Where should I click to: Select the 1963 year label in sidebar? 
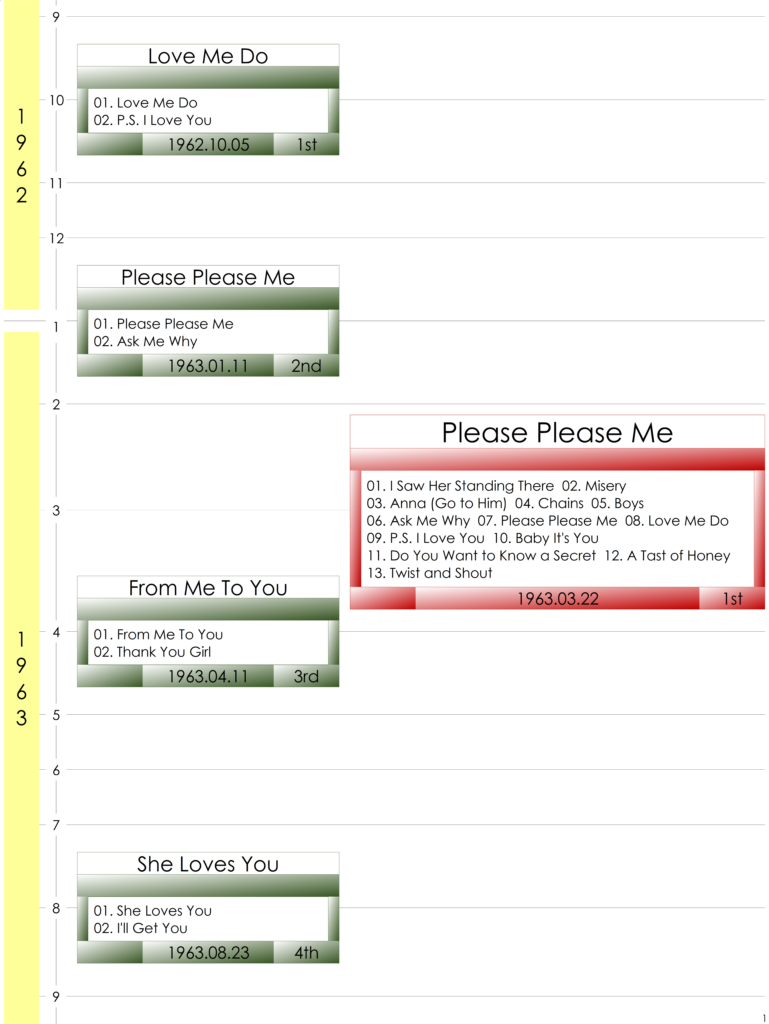[21, 678]
